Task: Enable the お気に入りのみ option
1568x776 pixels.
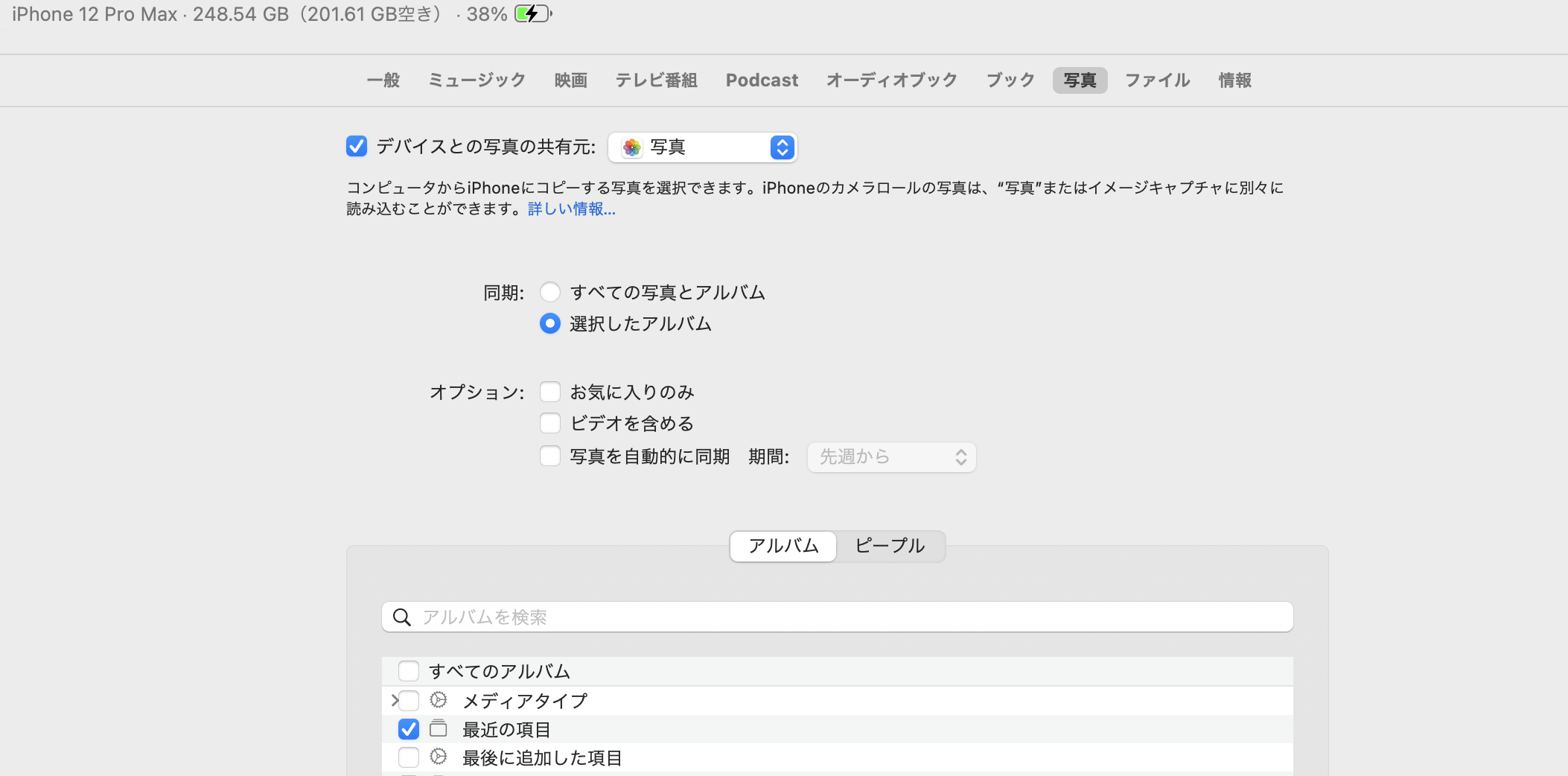Action: (550, 392)
